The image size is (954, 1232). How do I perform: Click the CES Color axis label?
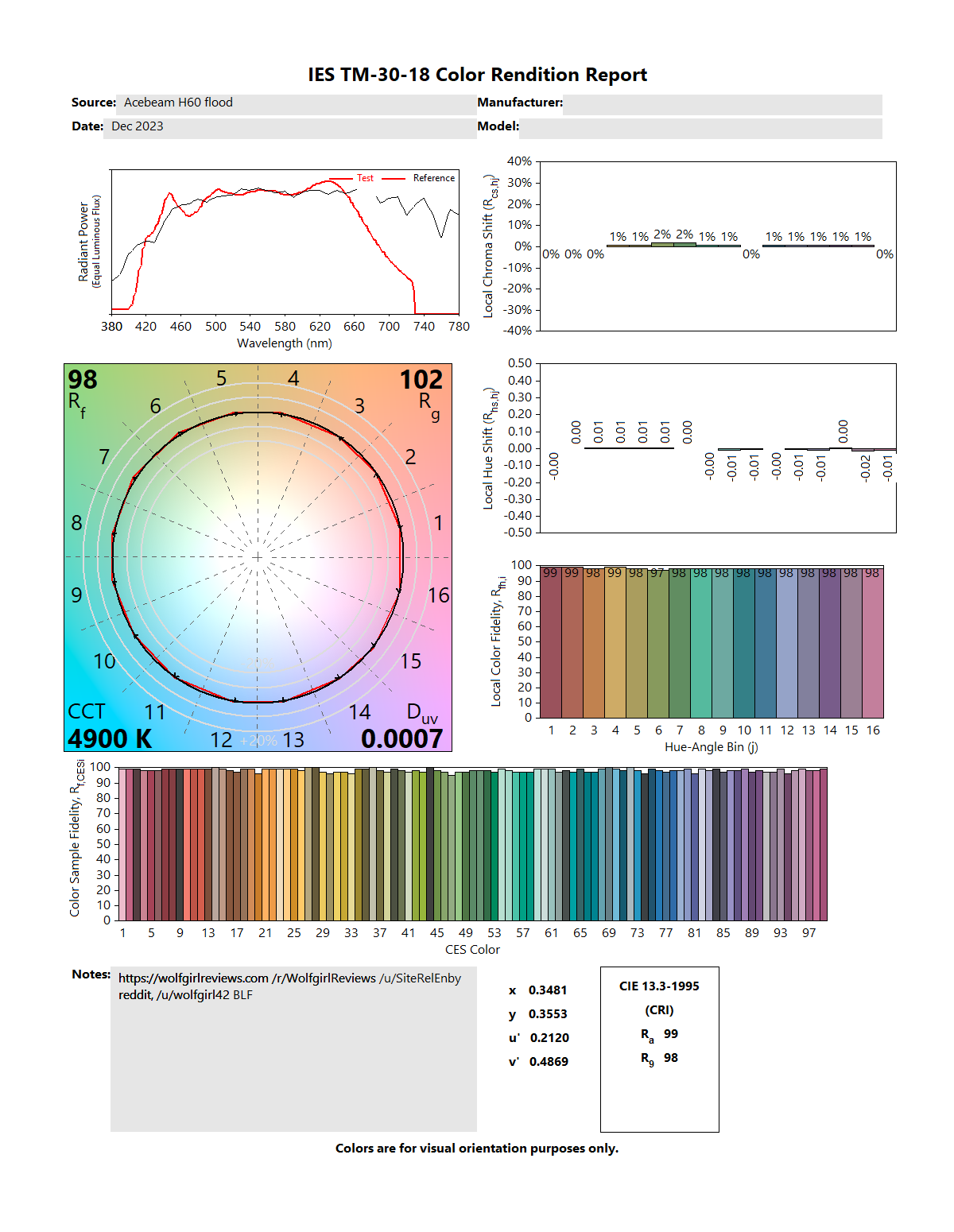click(472, 950)
